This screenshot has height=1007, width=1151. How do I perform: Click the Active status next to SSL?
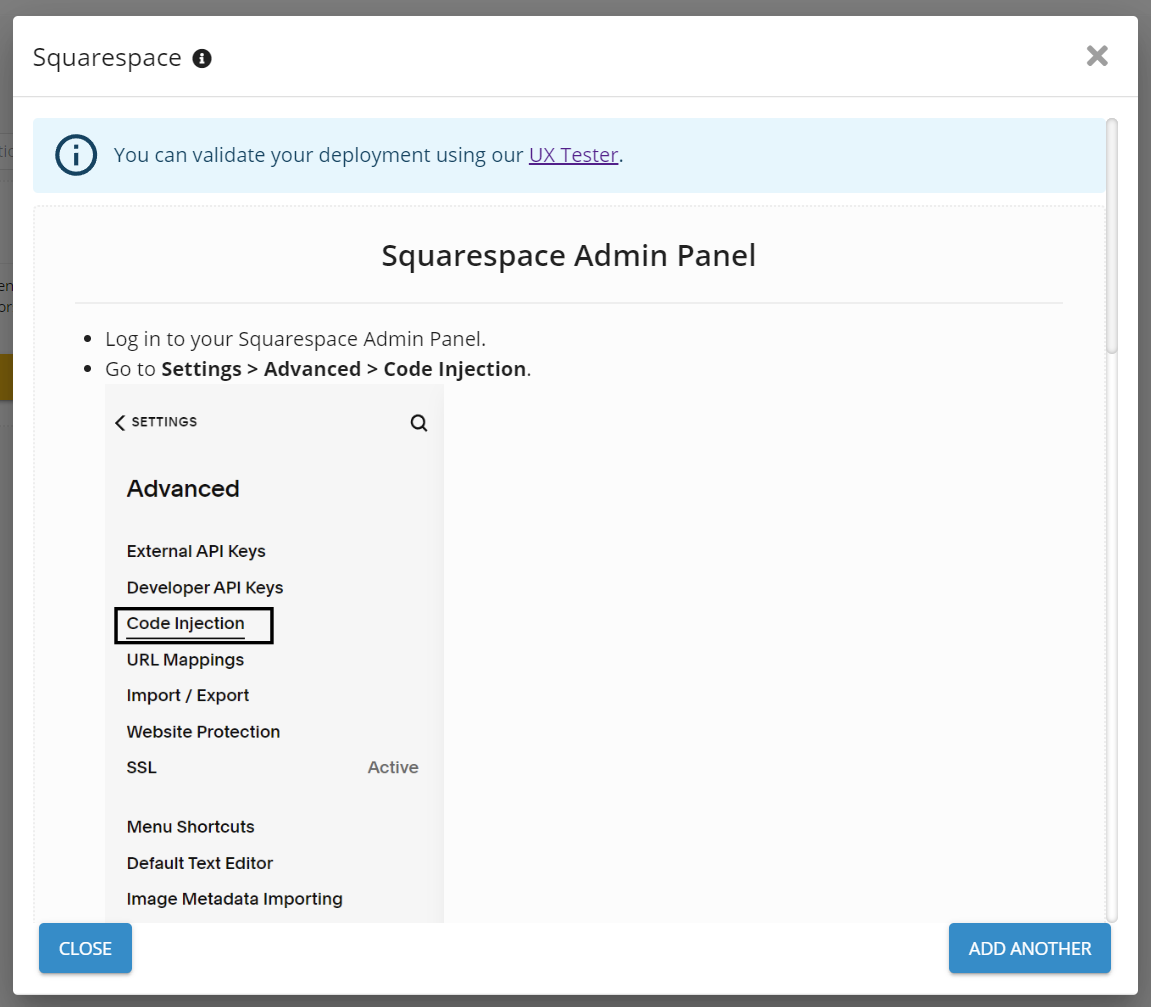coord(393,768)
